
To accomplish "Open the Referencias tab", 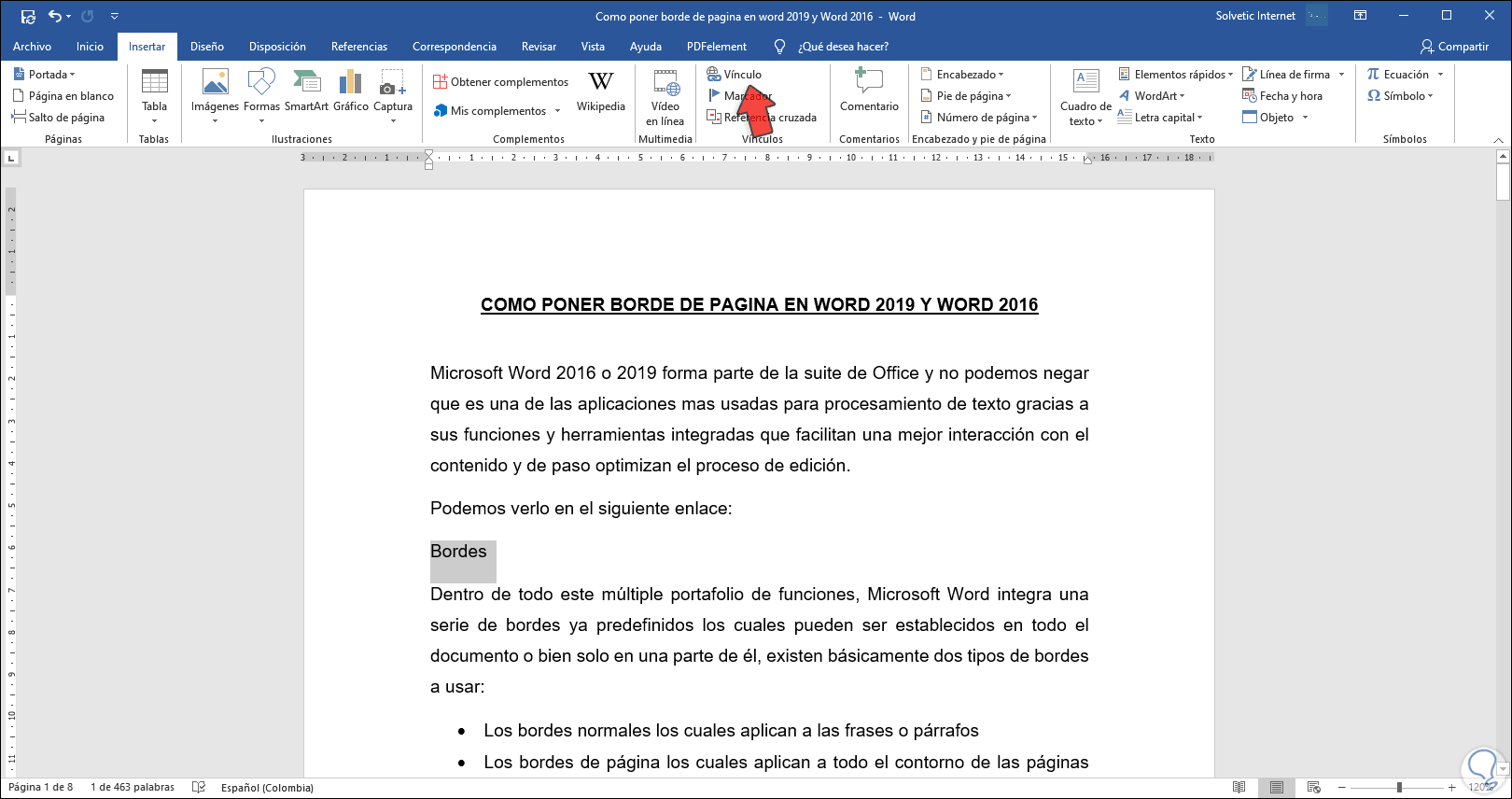I will pyautogui.click(x=359, y=47).
